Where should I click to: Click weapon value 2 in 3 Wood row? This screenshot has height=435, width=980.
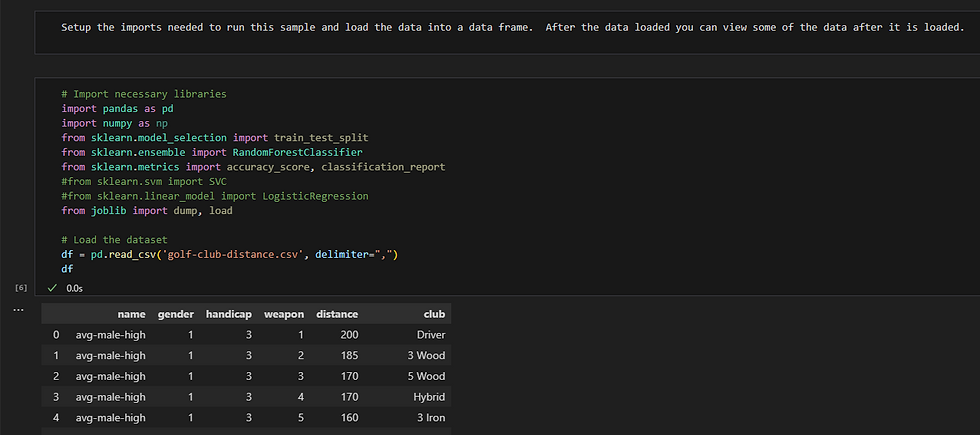click(x=301, y=355)
